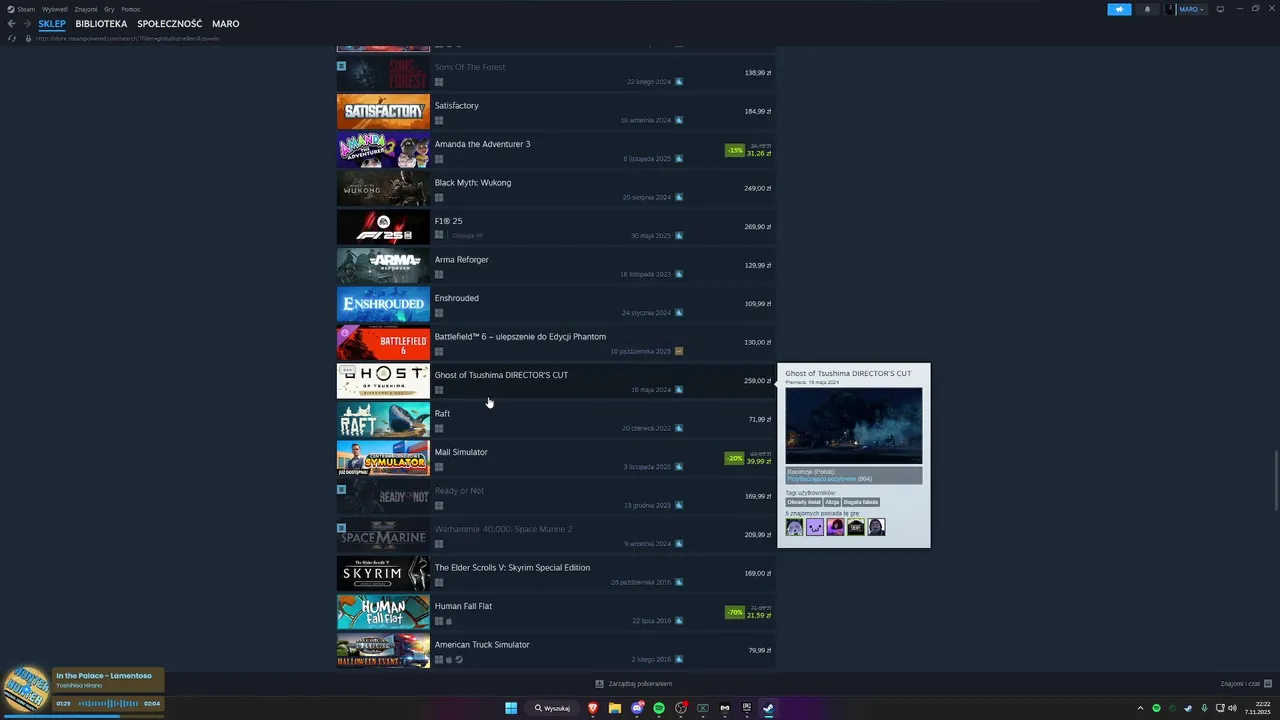Click the Ghost of Tsushima thumbnail

[x=383, y=381]
